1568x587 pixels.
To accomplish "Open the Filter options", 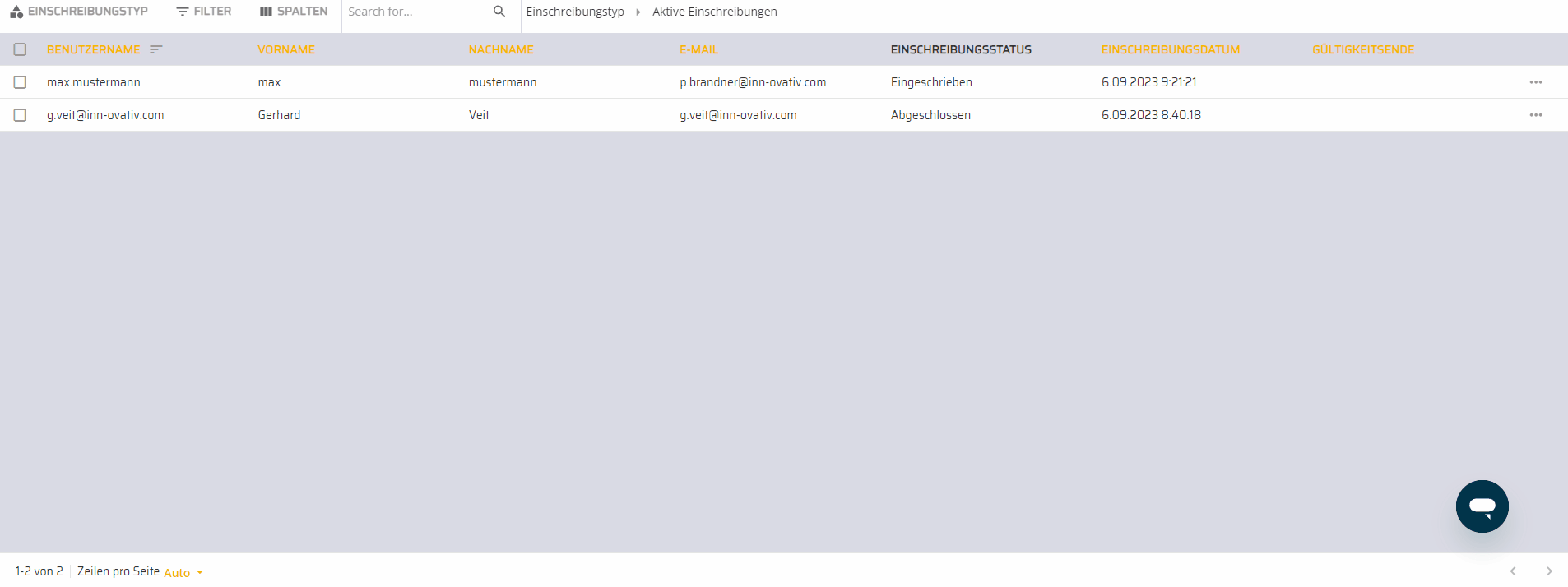I will (x=204, y=12).
